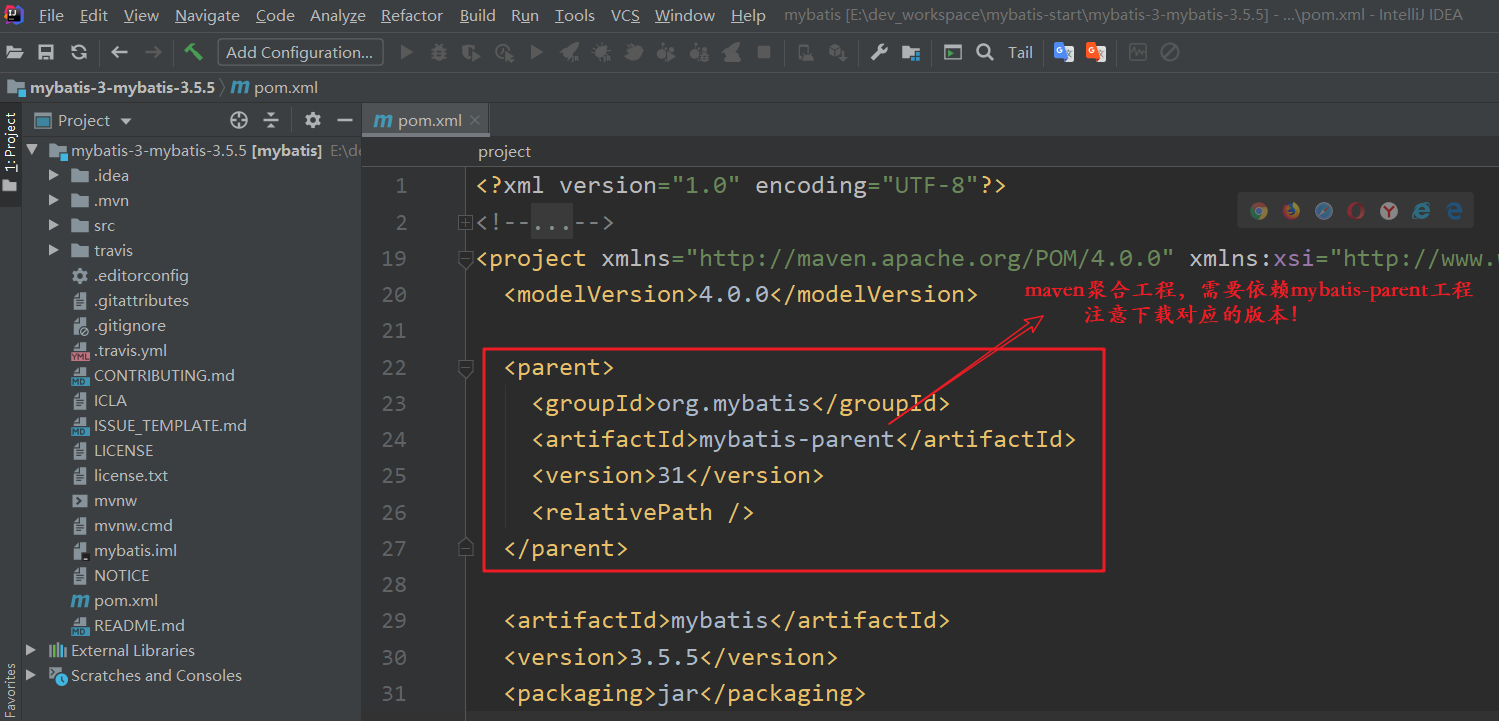Open the Navigate menu

click(207, 15)
